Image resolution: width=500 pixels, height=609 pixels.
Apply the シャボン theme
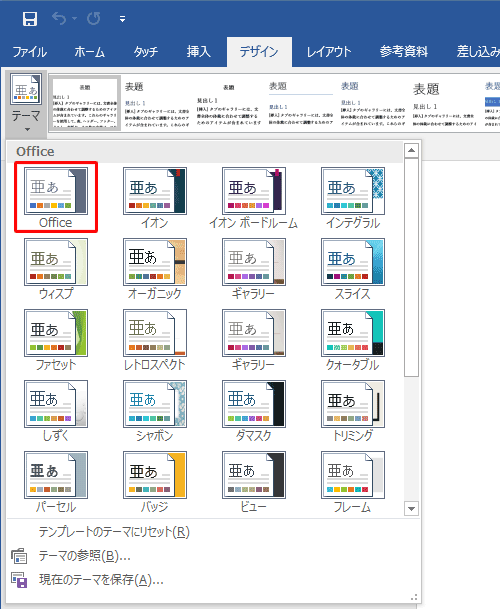click(x=155, y=411)
